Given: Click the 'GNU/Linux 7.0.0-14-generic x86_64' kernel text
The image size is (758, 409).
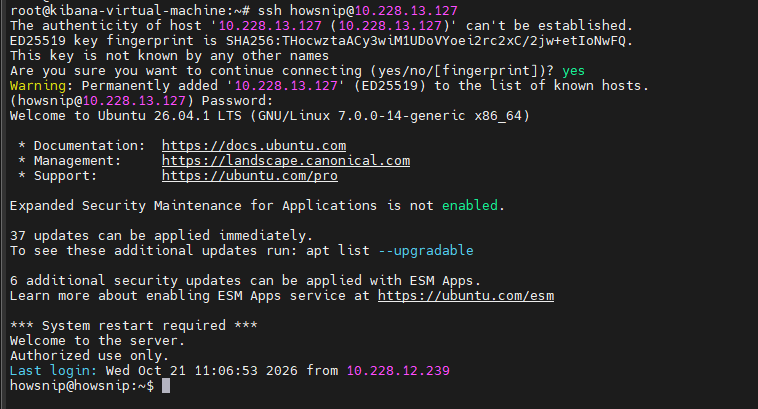Looking at the screenshot, I should pyautogui.click(x=390, y=116).
